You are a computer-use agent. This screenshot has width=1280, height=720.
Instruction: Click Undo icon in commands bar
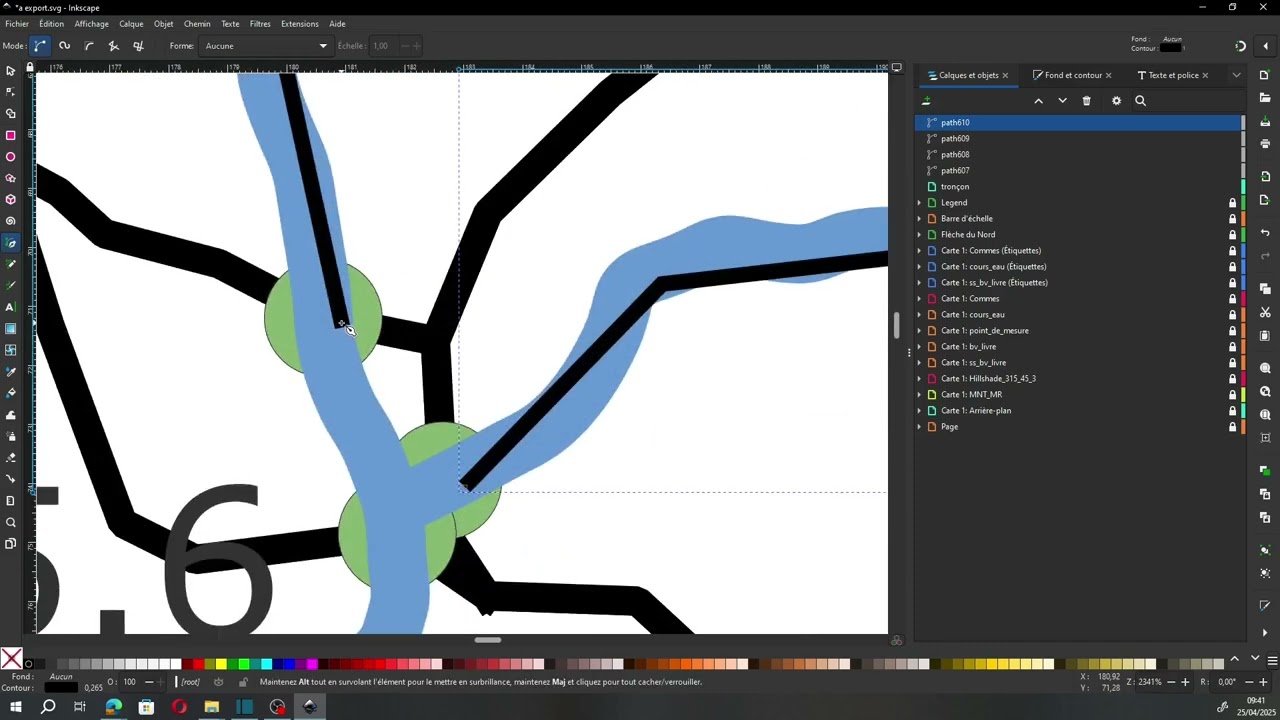(x=1265, y=232)
